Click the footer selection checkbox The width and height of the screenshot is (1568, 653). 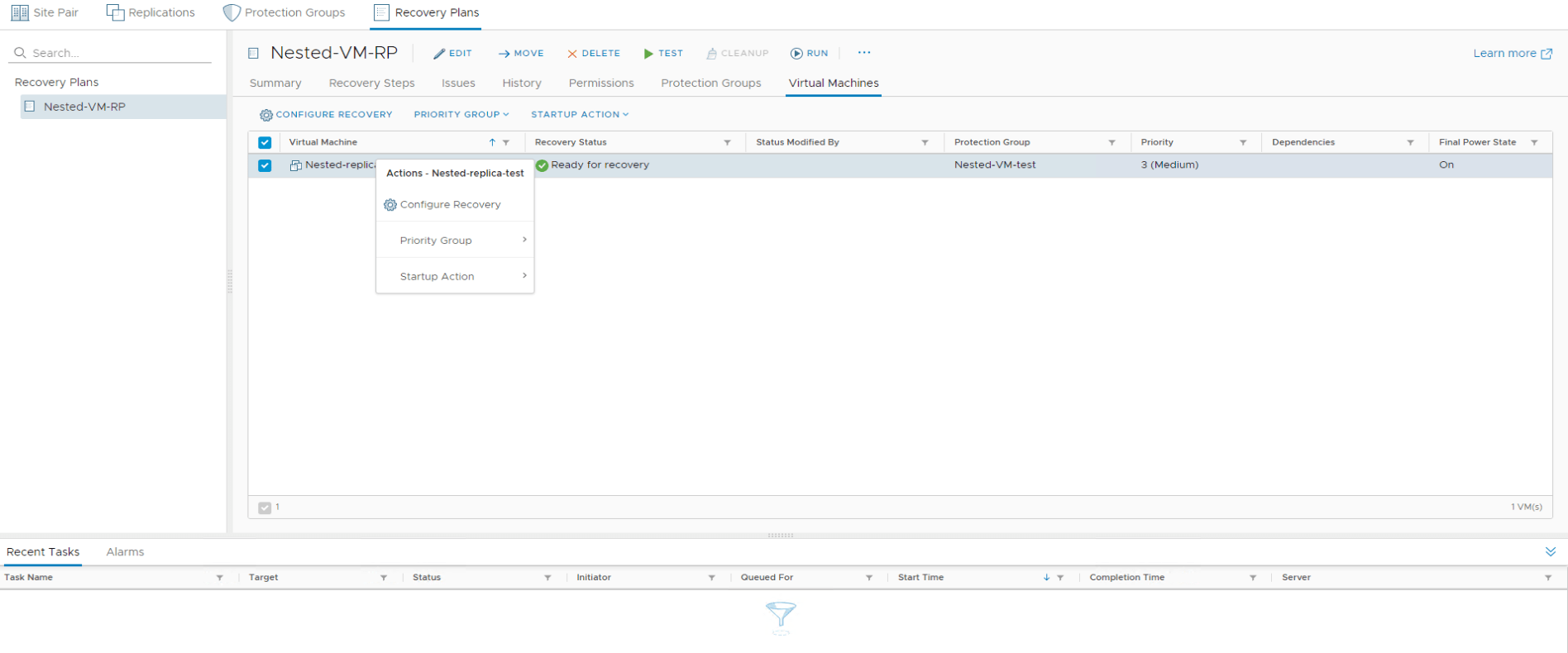[265, 508]
